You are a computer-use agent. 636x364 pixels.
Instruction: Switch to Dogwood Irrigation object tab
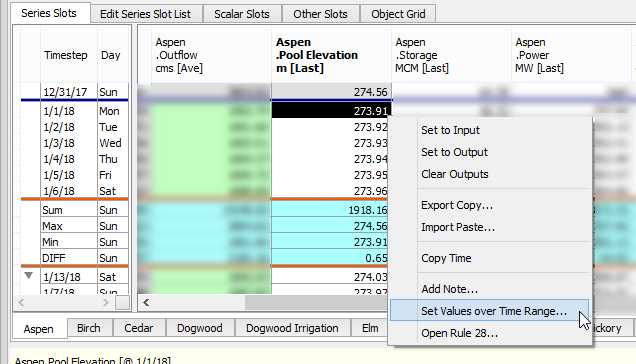292,328
